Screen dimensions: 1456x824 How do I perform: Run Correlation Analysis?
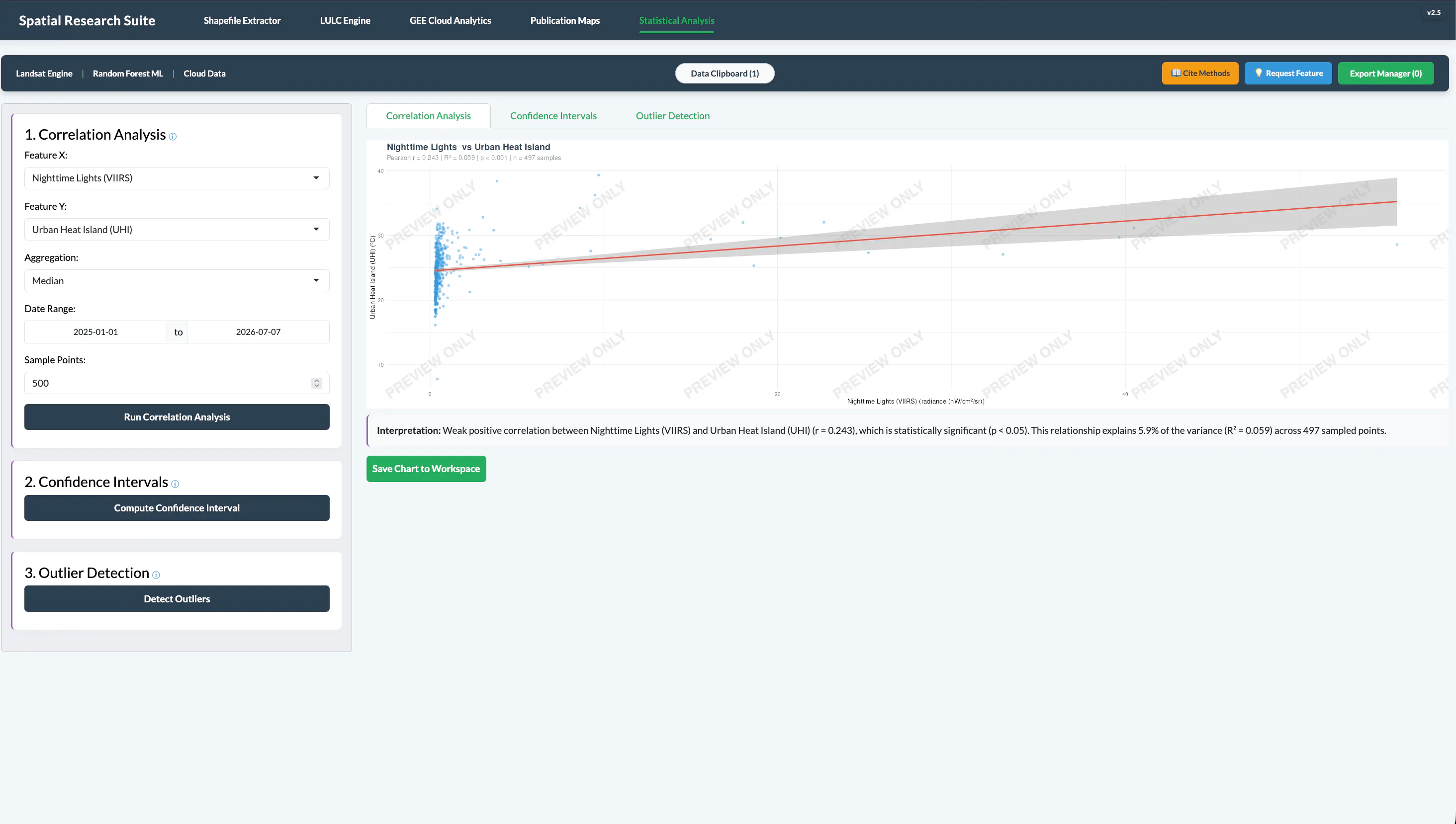coord(177,417)
